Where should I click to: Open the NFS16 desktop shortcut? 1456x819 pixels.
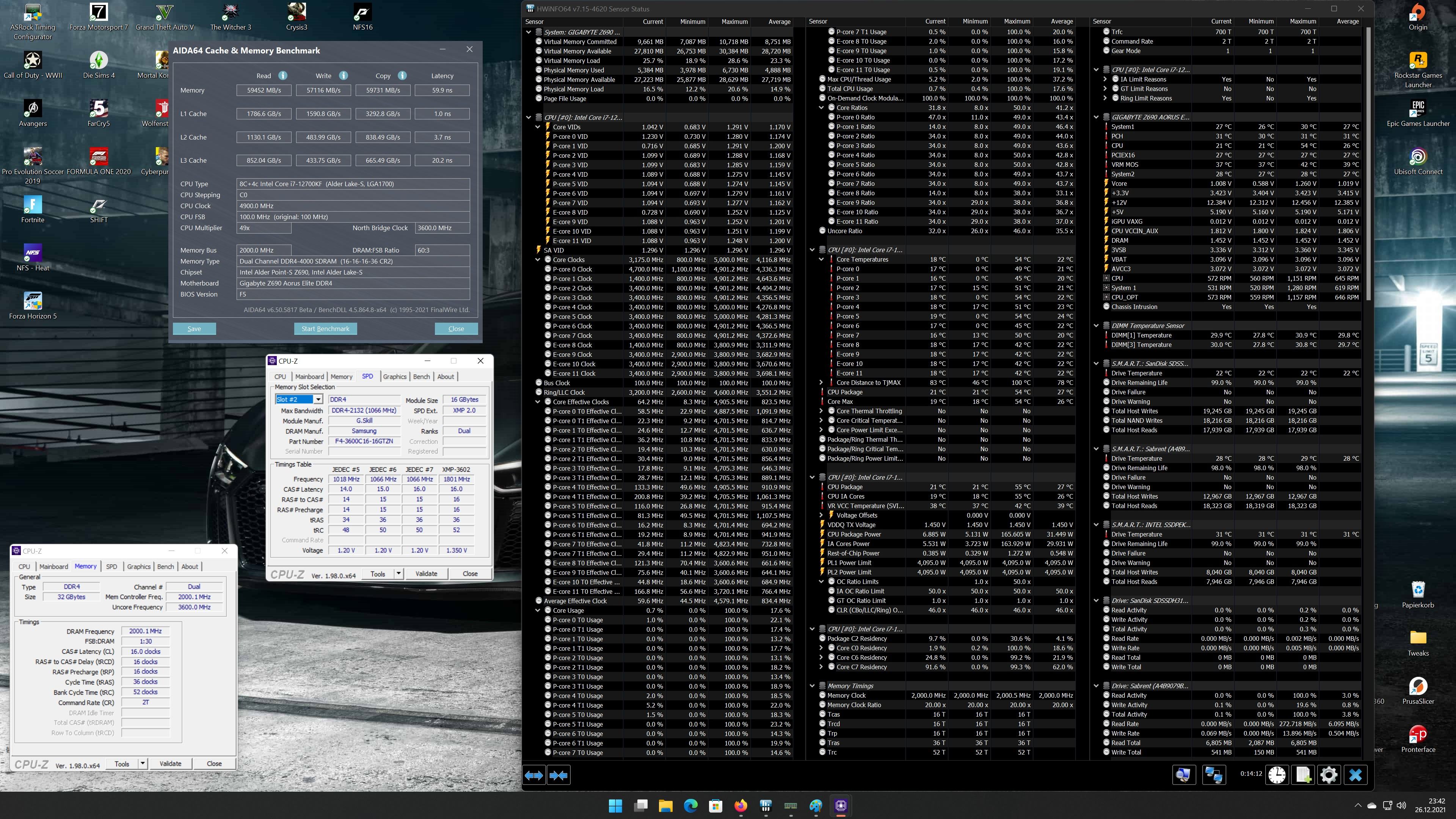[x=362, y=17]
